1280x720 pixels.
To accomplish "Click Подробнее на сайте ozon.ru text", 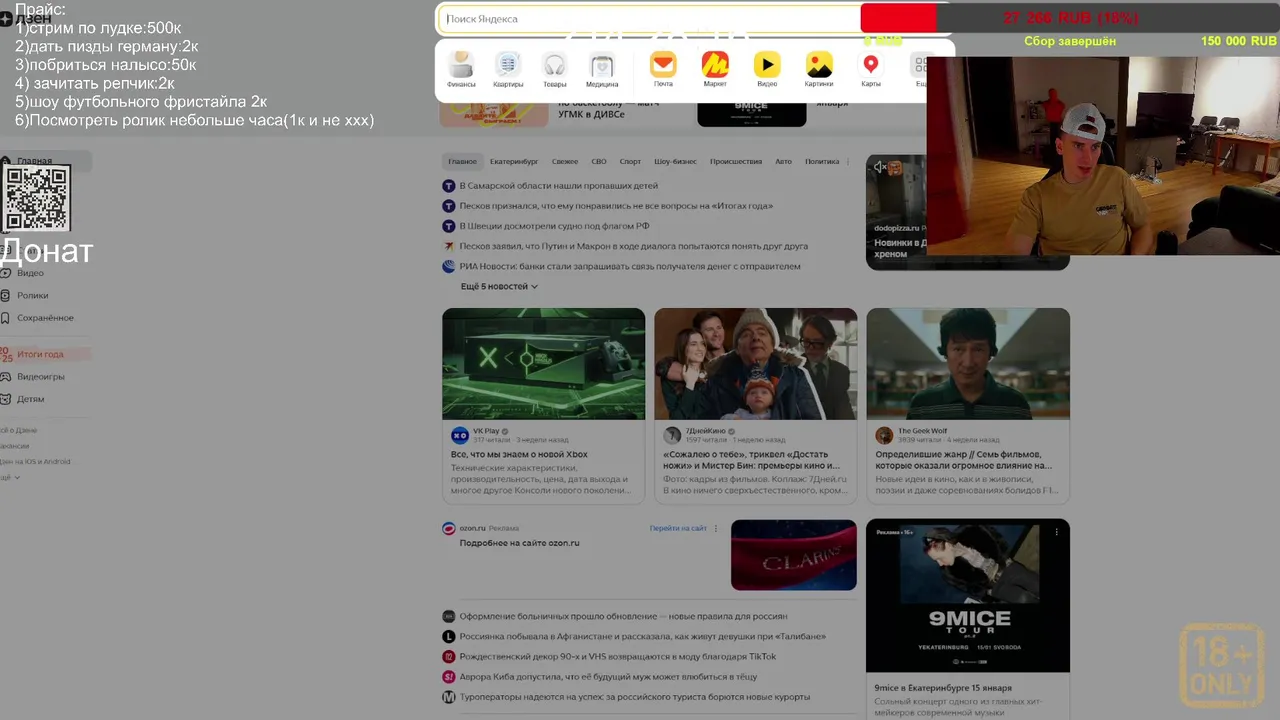I will pos(519,543).
